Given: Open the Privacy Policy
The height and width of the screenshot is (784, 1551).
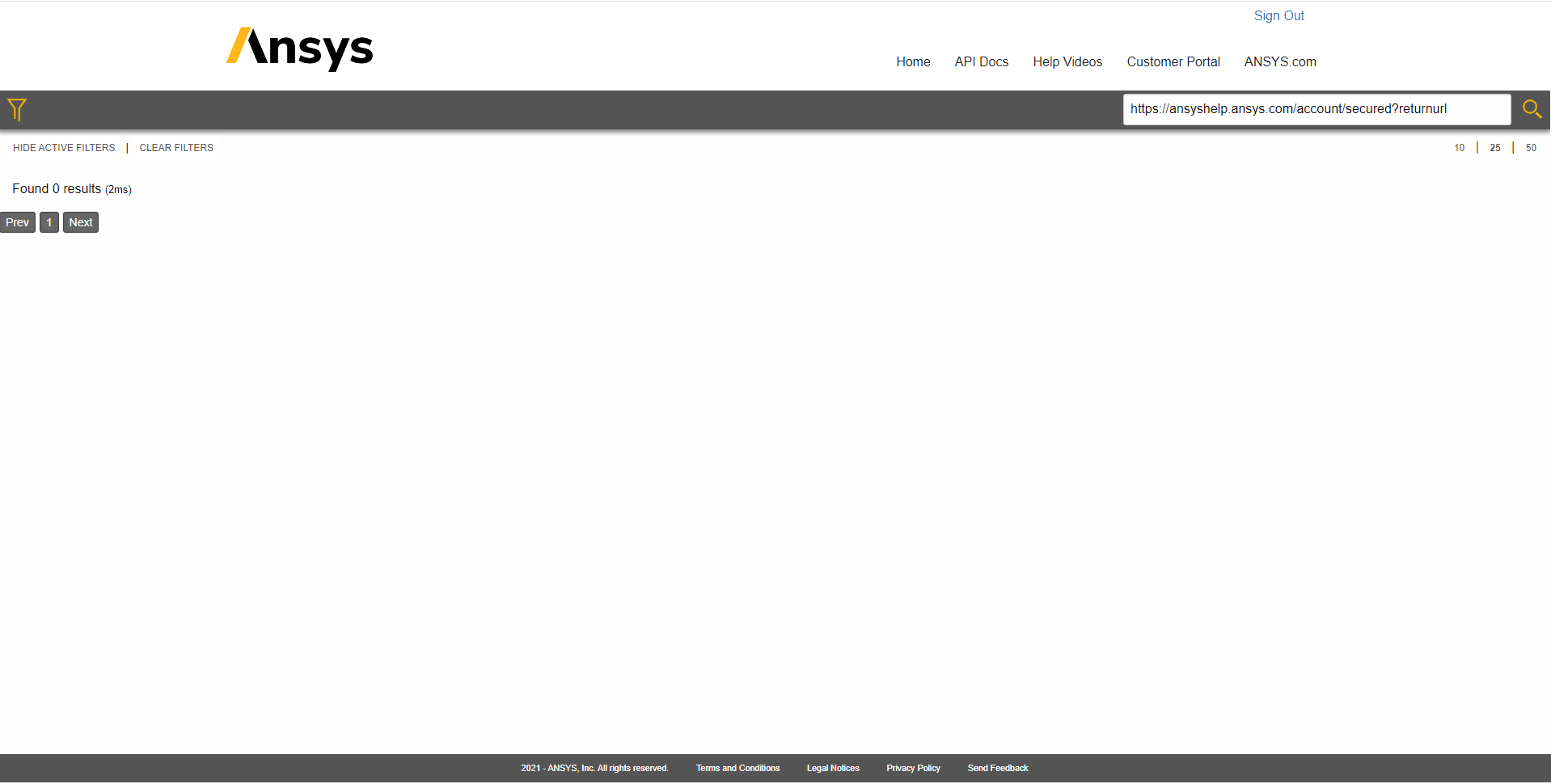Looking at the screenshot, I should tap(913, 768).
